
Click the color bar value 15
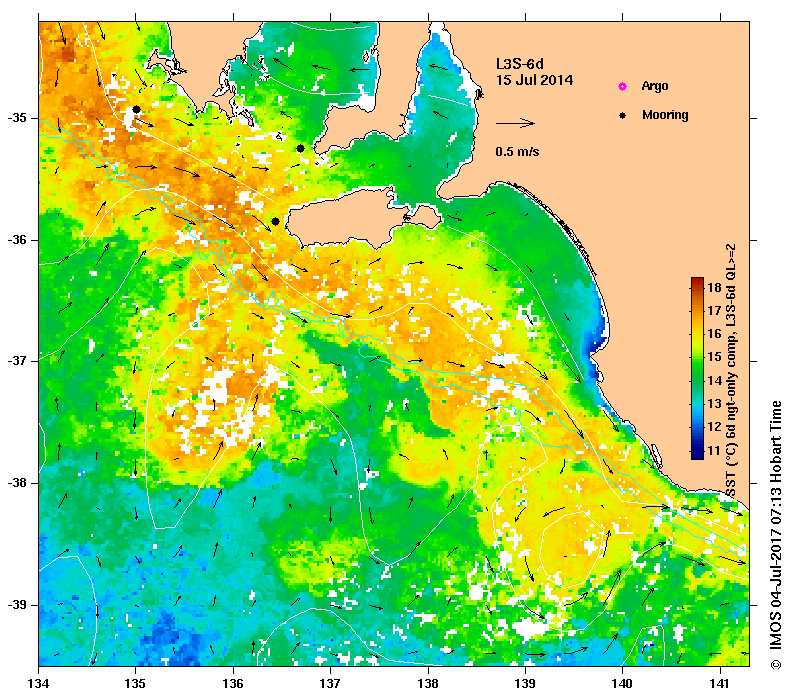pos(714,358)
